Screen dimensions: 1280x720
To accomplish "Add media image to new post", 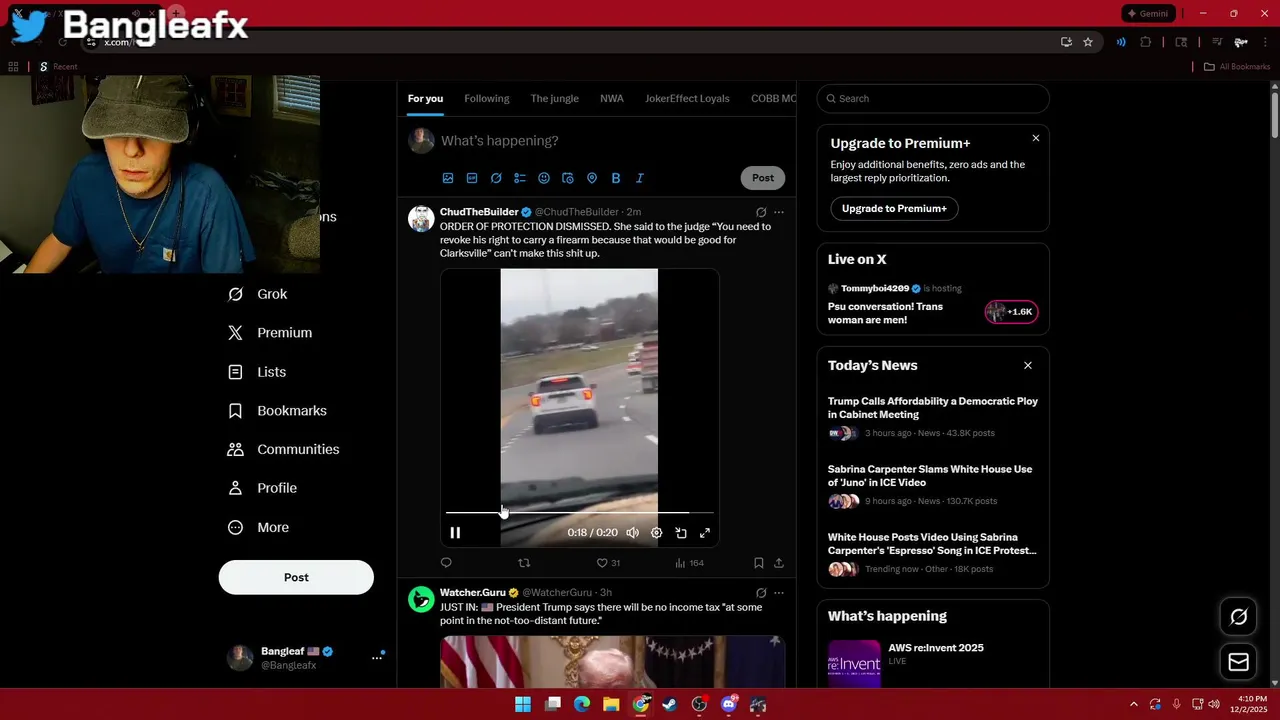I will pos(448,178).
